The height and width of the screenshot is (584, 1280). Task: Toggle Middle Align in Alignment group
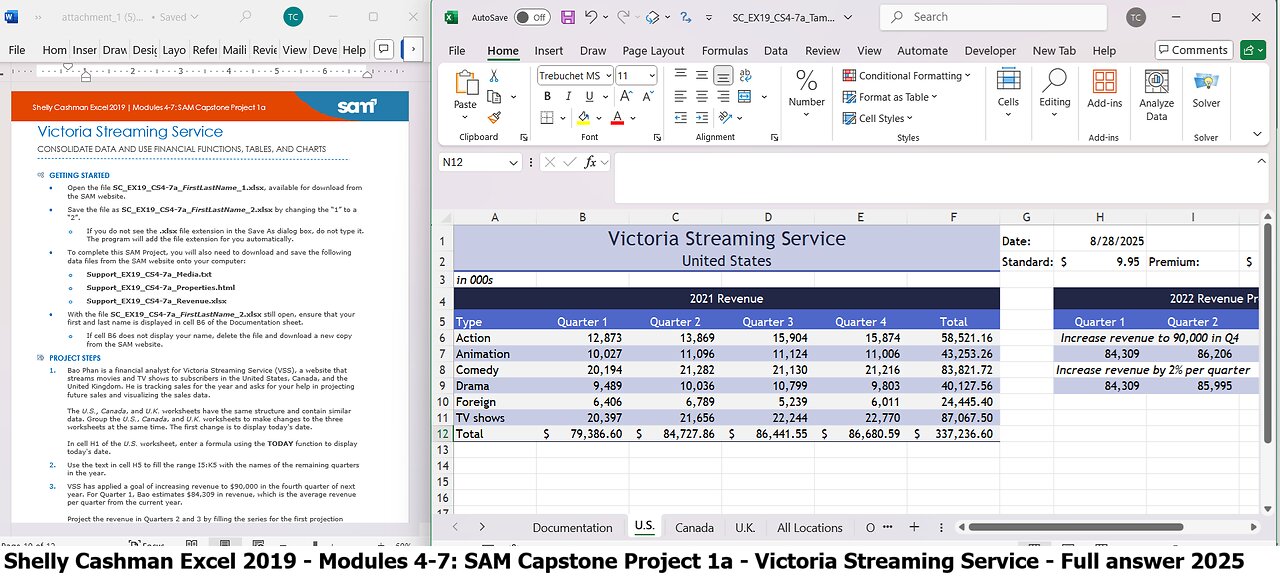click(701, 76)
